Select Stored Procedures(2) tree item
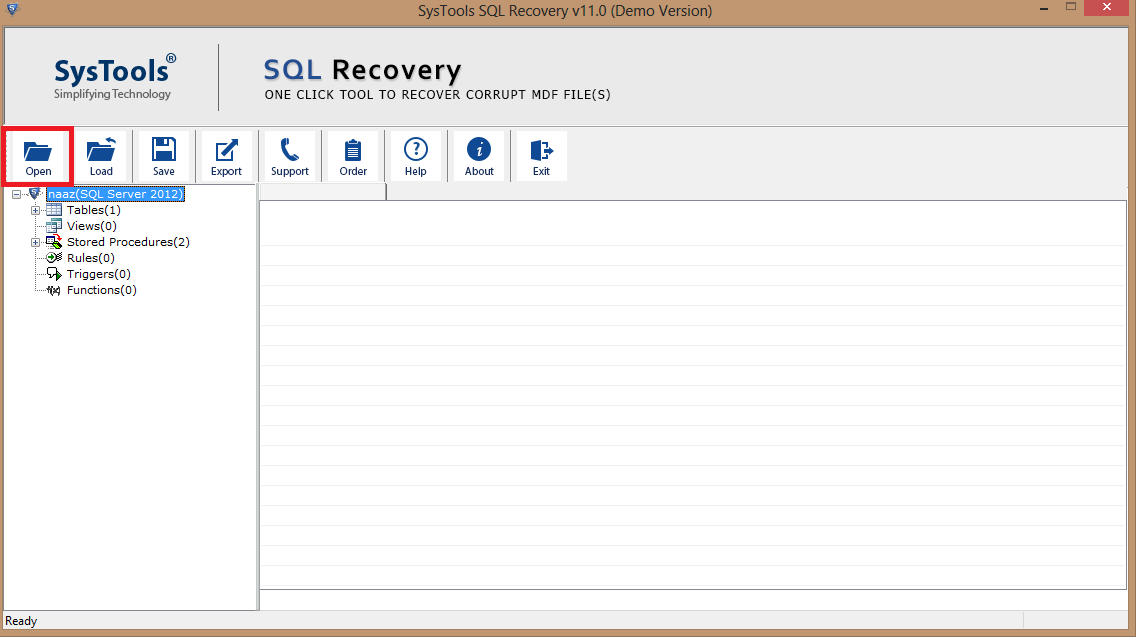The height and width of the screenshot is (637, 1136). pyautogui.click(x=128, y=242)
